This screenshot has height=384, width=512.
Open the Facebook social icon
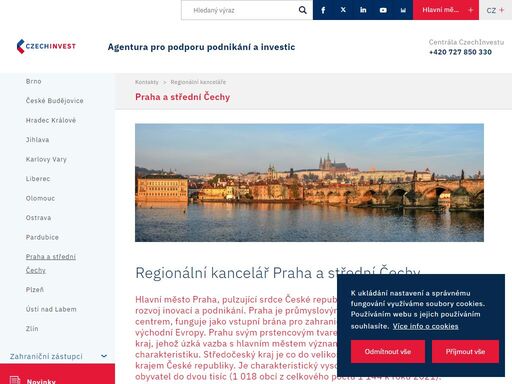click(x=323, y=10)
